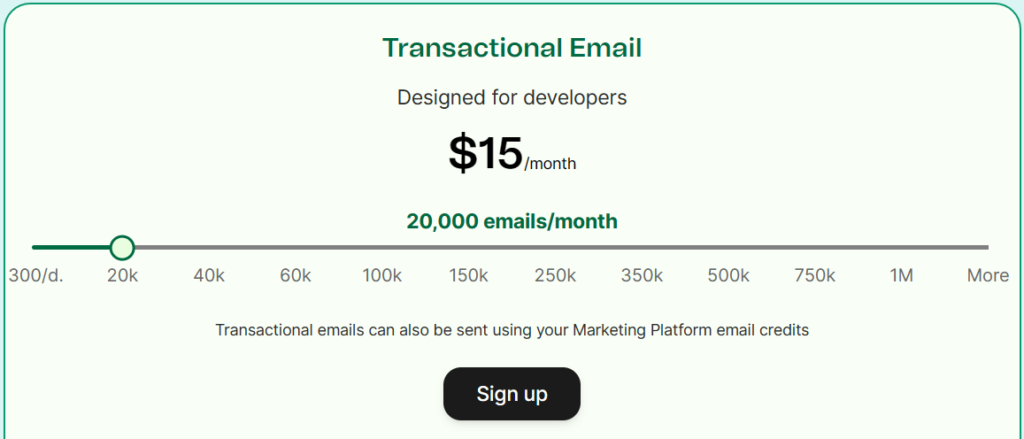Pick the 100k volume tick label

click(382, 276)
